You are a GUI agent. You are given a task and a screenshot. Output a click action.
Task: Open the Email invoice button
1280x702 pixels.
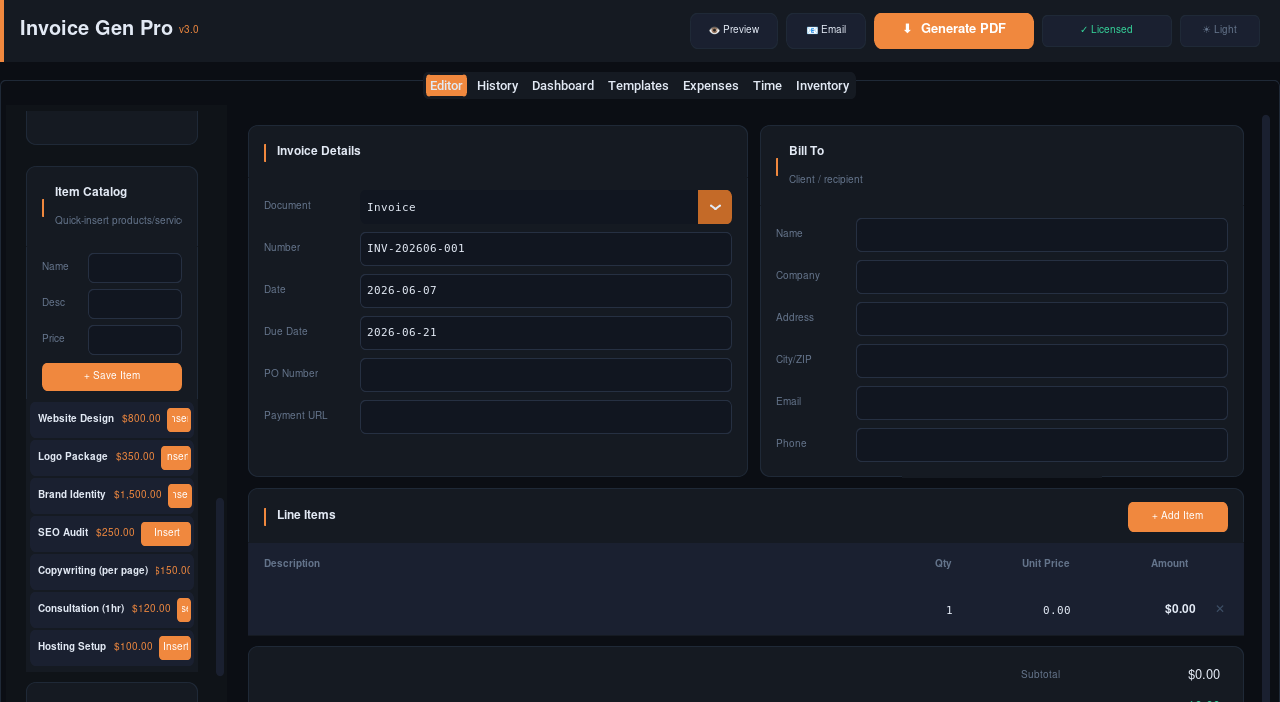[826, 31]
